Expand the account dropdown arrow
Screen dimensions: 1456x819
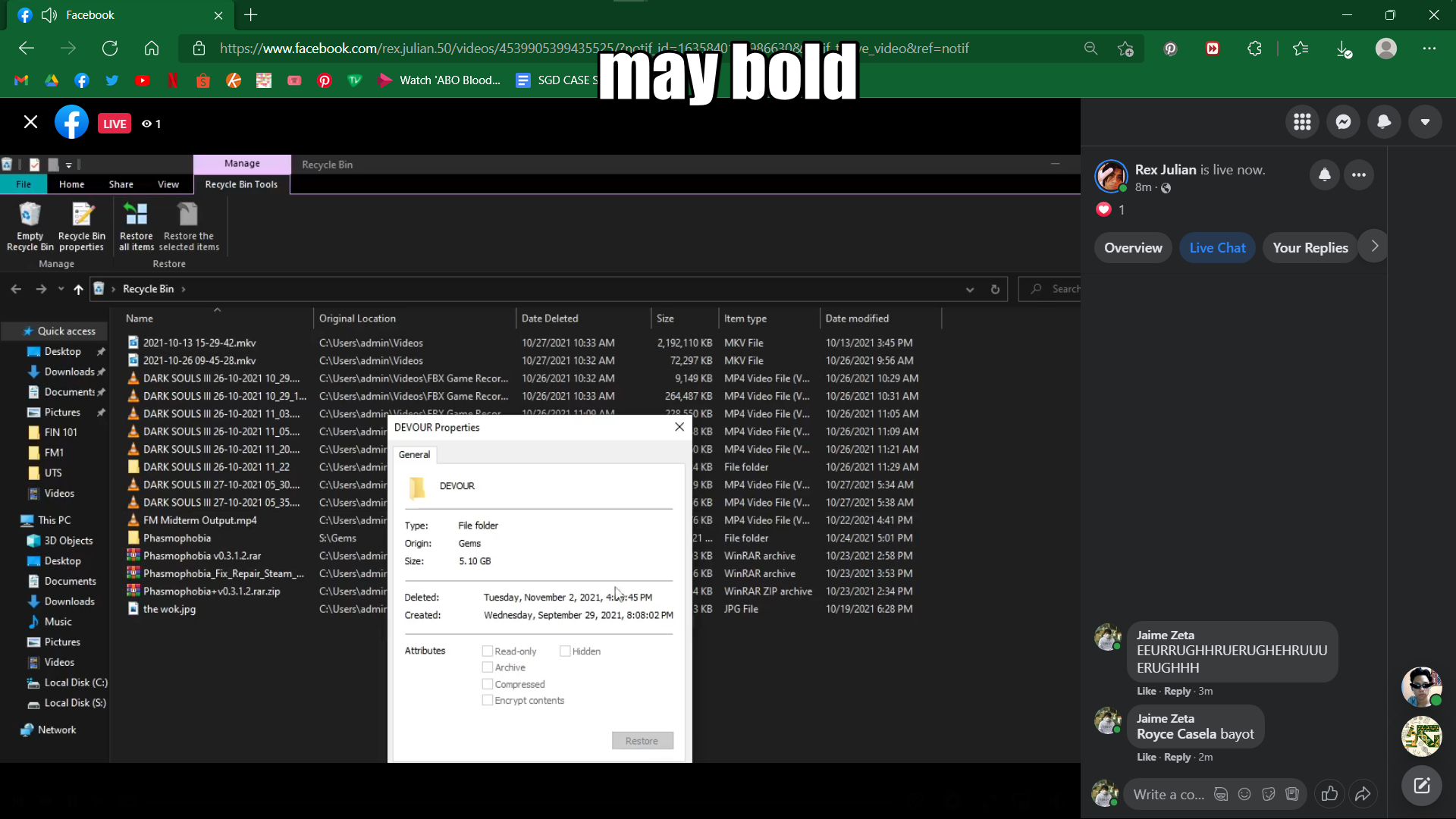click(1425, 122)
